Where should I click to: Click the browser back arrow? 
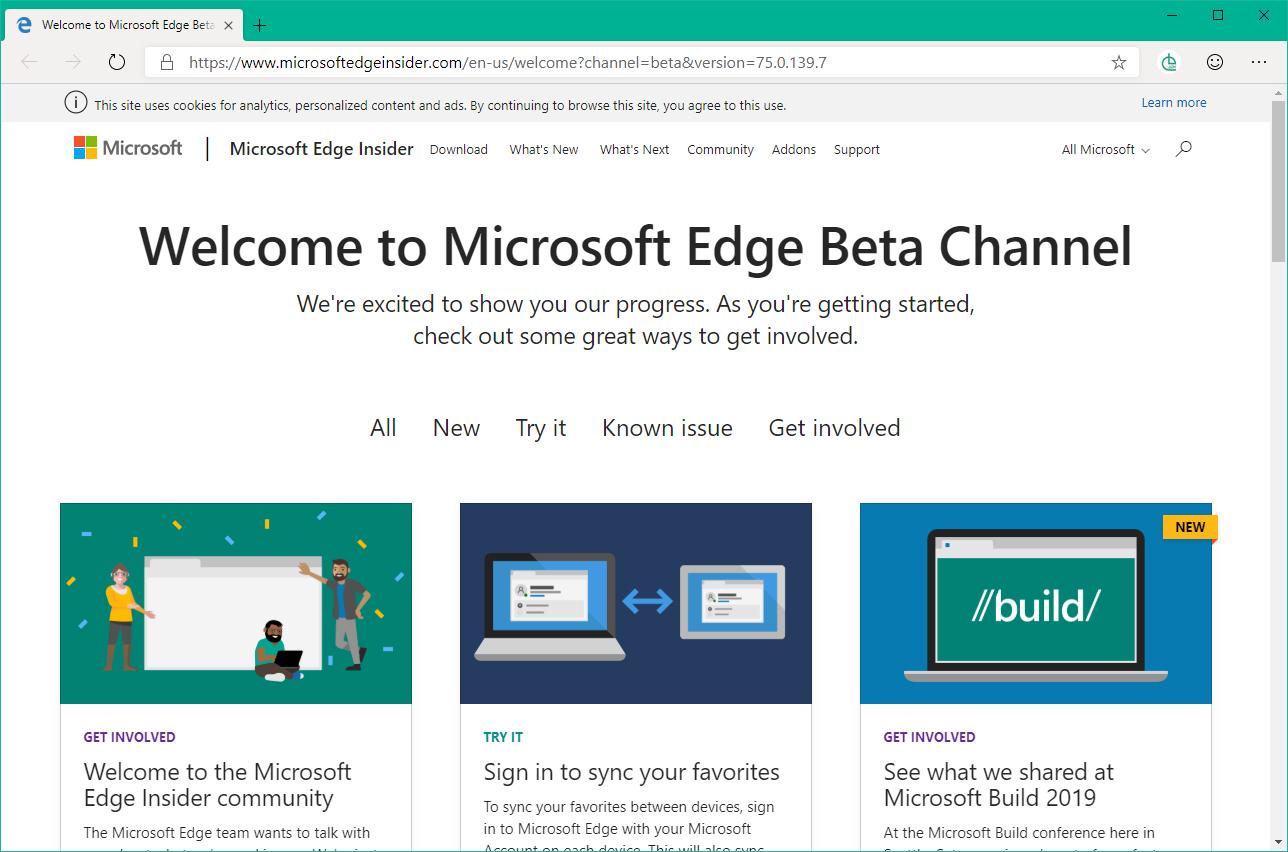pyautogui.click(x=29, y=62)
